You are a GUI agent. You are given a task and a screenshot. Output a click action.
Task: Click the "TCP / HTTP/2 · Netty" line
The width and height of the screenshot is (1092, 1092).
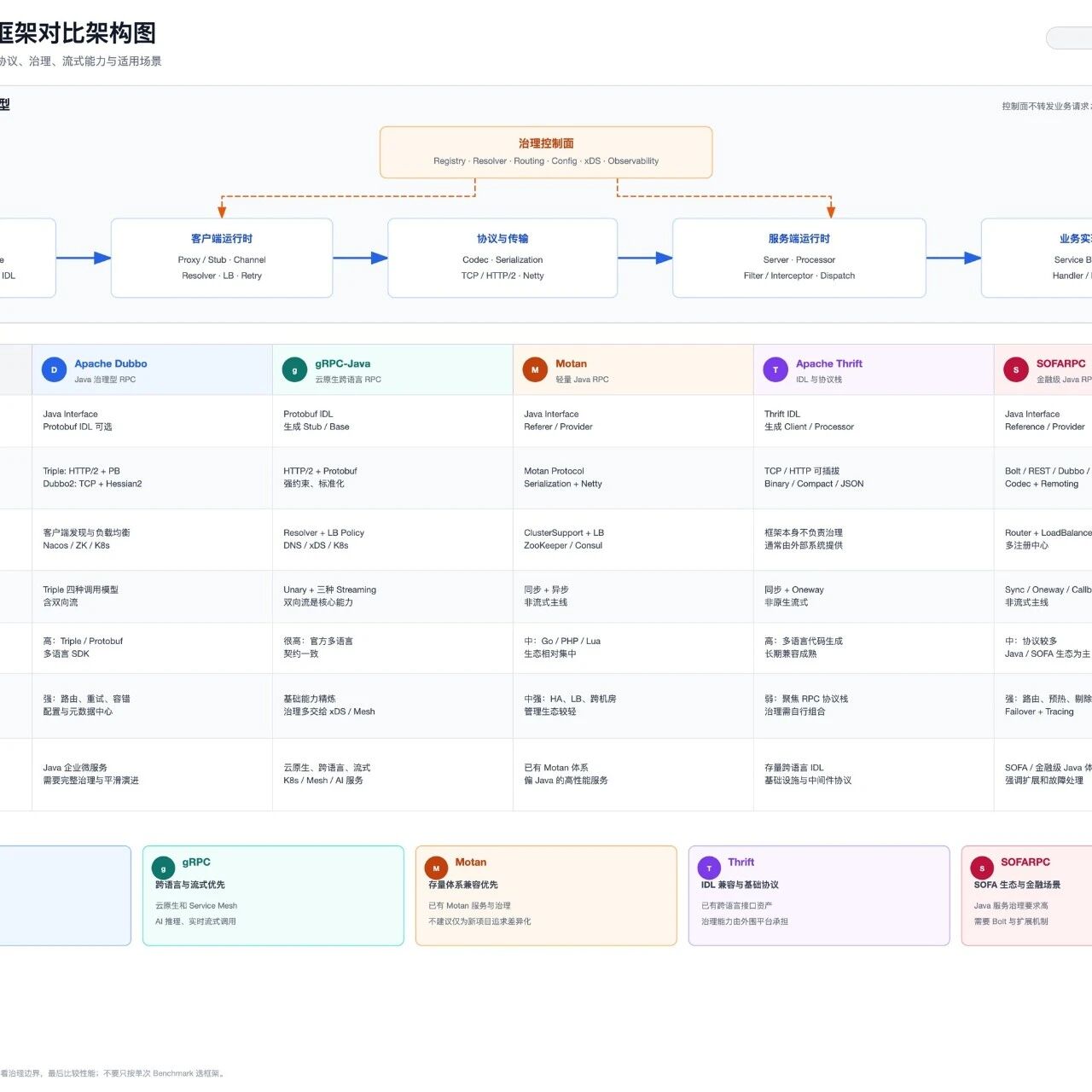tap(502, 276)
